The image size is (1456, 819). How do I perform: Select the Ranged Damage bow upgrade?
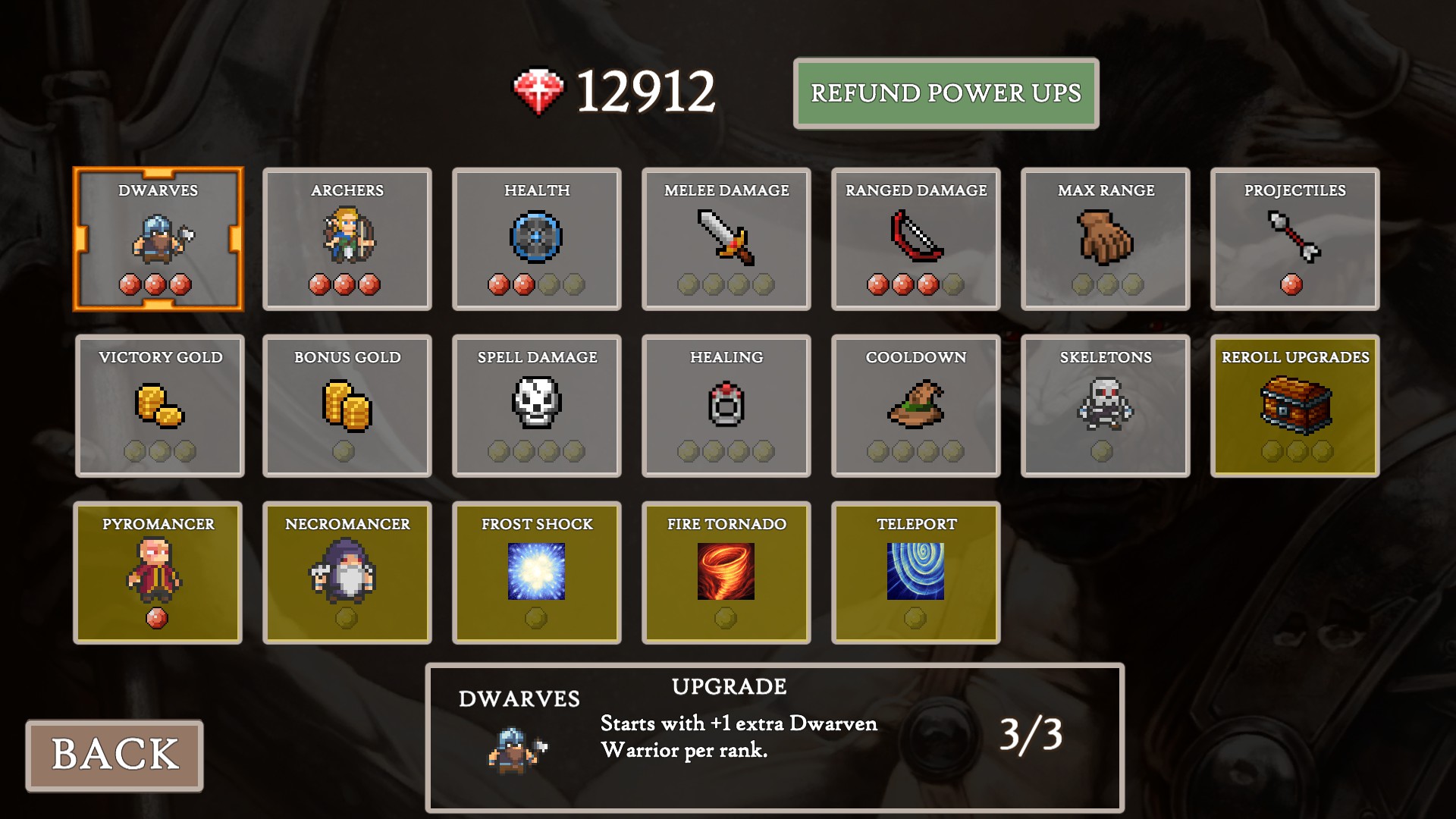click(x=916, y=239)
